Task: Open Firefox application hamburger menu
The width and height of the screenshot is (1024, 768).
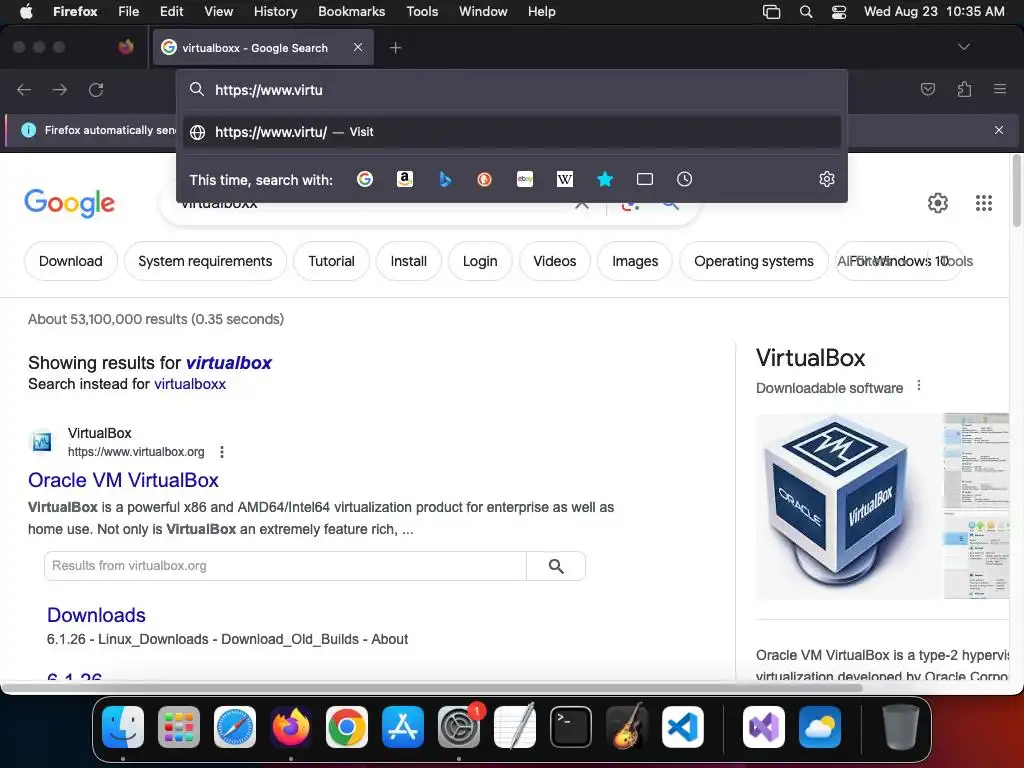Action: click(1000, 89)
